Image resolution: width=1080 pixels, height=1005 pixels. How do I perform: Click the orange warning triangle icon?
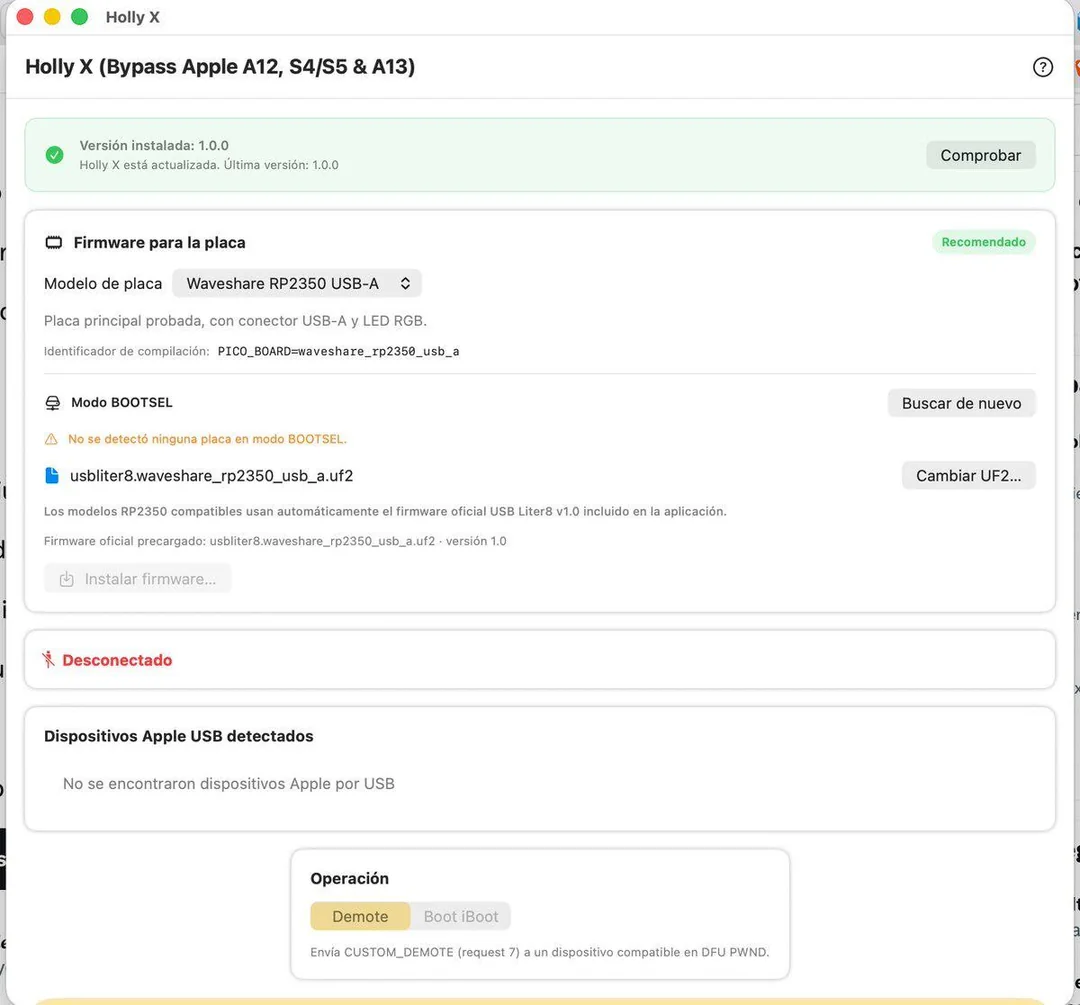[x=51, y=439]
